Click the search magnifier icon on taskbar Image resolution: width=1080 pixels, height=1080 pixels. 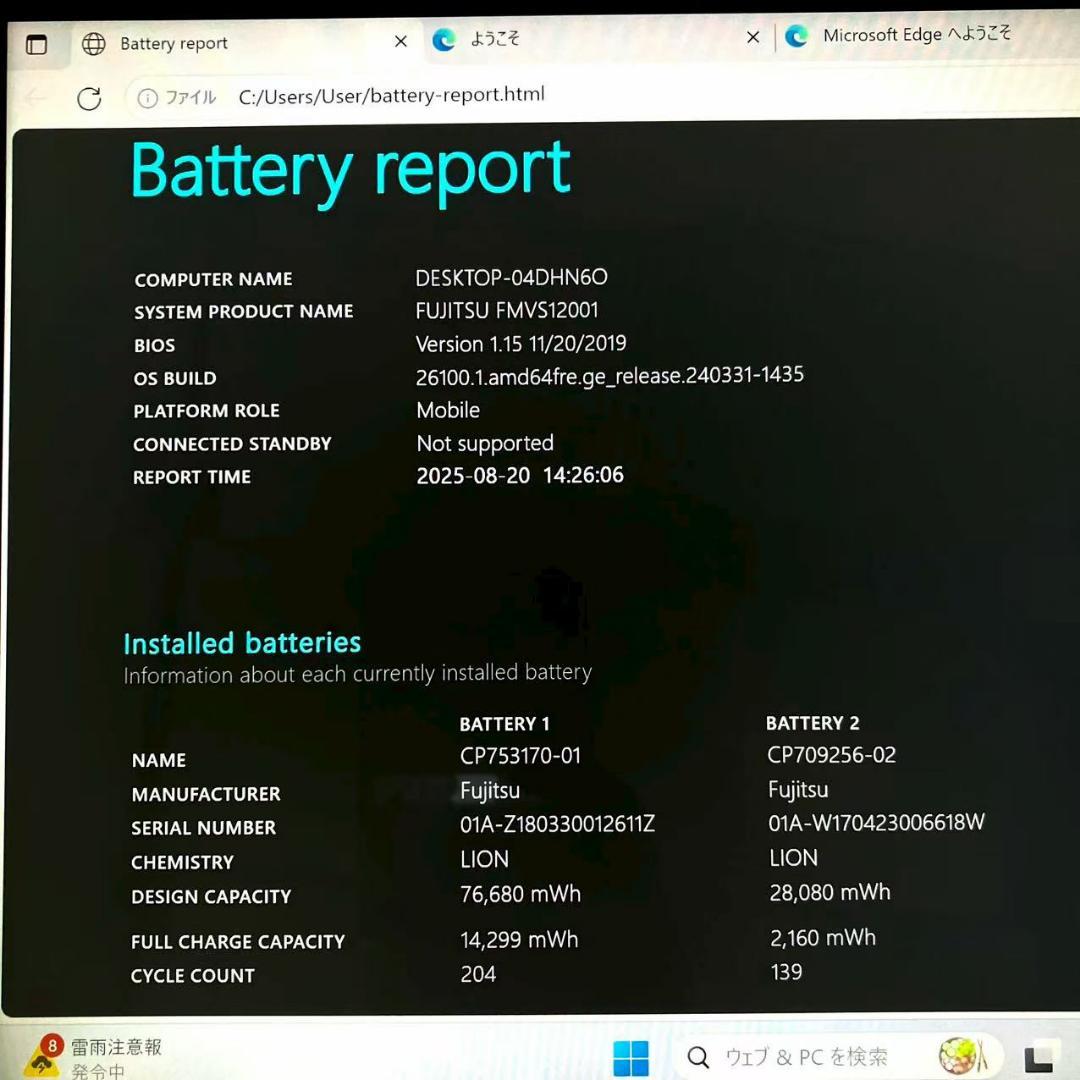[x=698, y=1057]
